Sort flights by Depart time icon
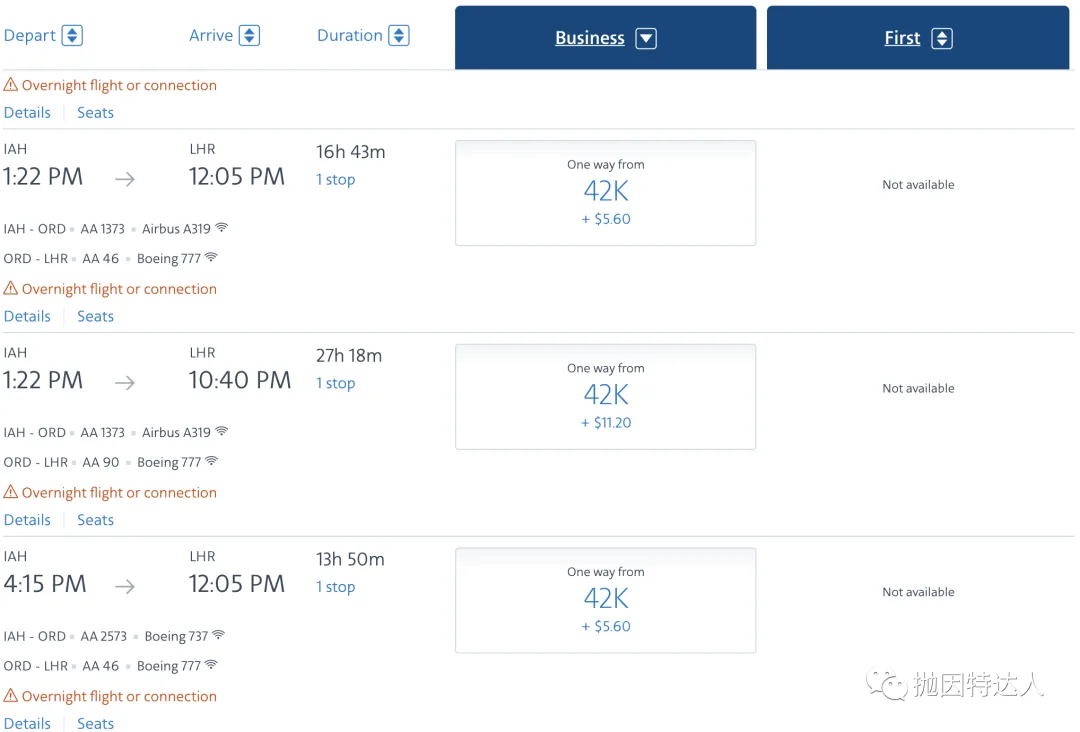This screenshot has width=1080, height=732. pyautogui.click(x=72, y=36)
